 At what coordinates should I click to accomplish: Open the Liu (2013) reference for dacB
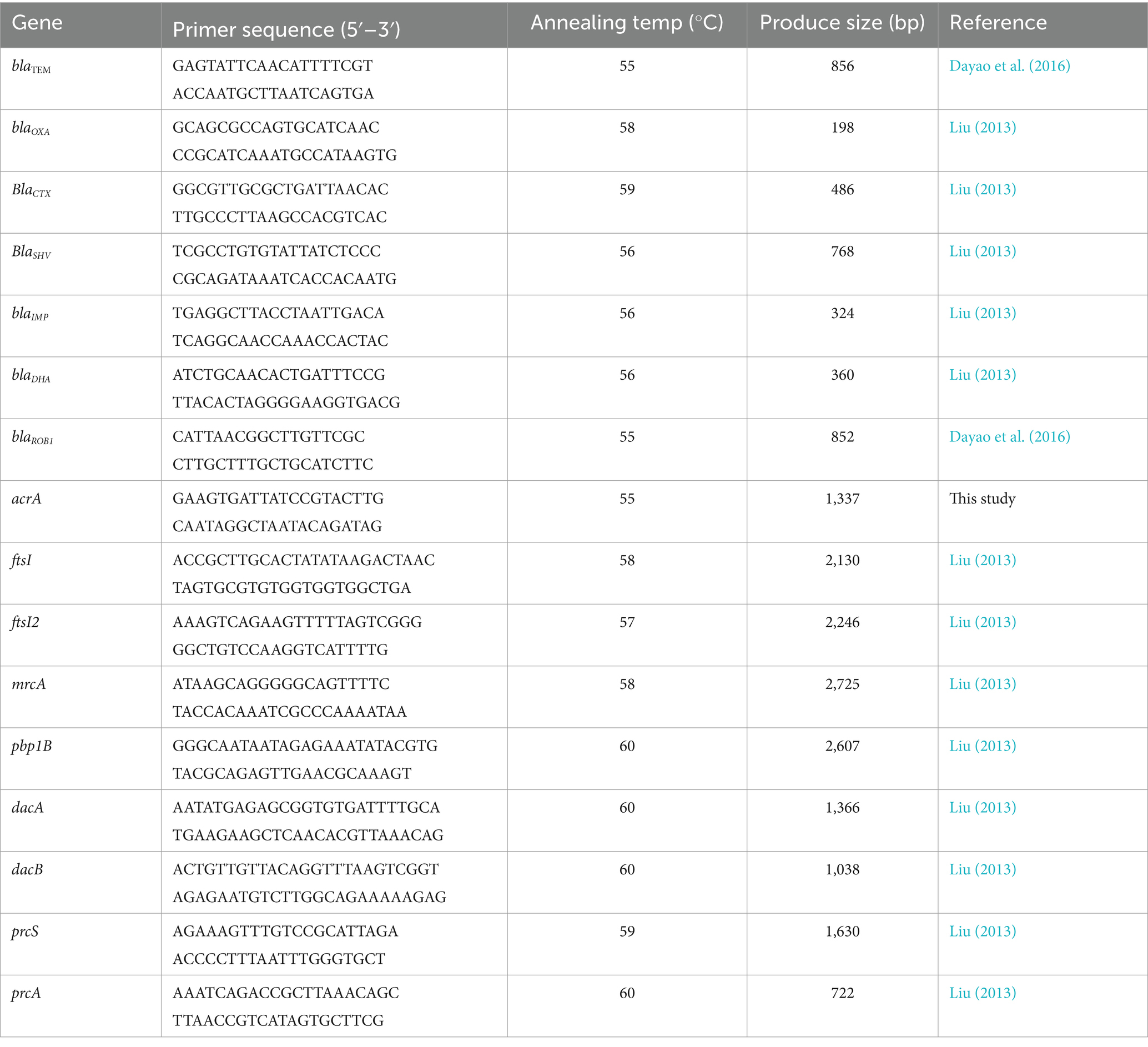(982, 870)
